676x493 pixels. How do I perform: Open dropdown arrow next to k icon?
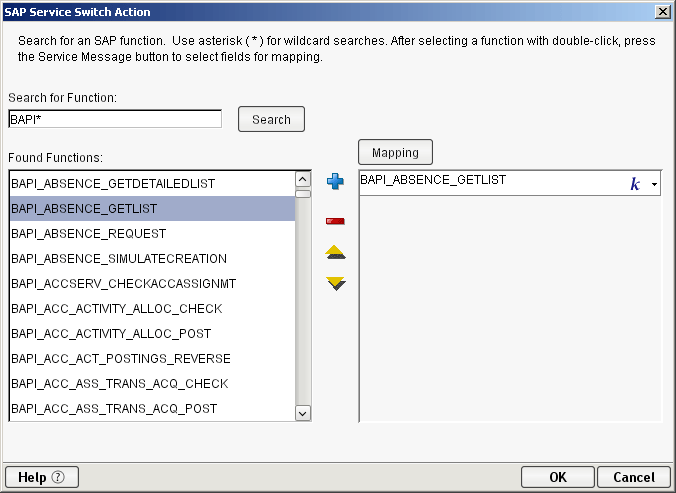coord(654,184)
